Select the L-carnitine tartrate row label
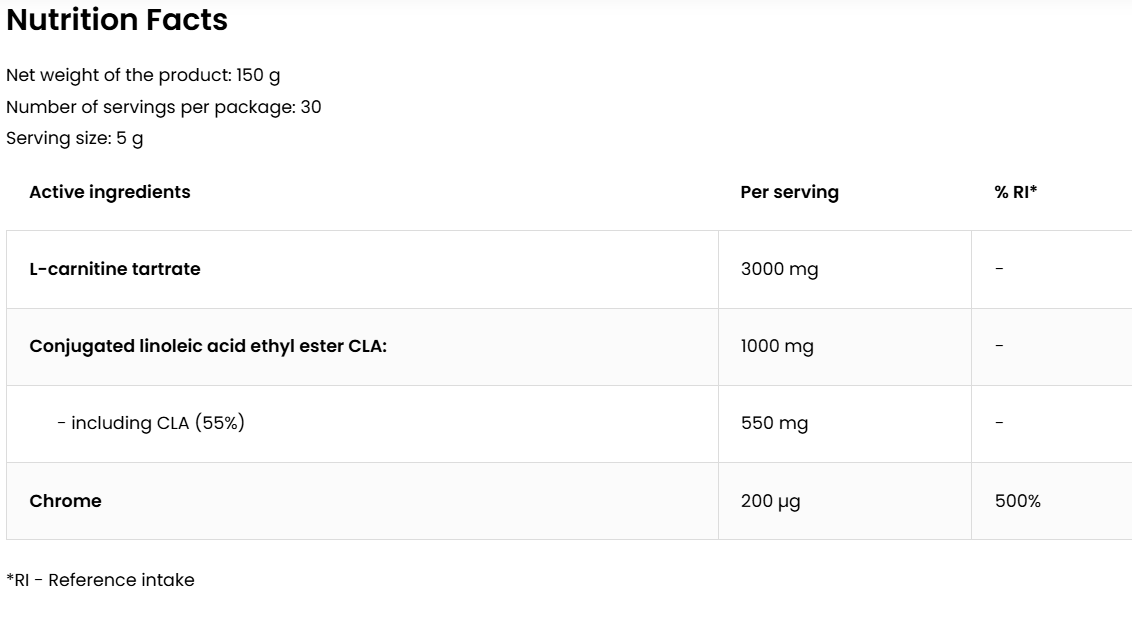The height and width of the screenshot is (617, 1132). tap(115, 269)
